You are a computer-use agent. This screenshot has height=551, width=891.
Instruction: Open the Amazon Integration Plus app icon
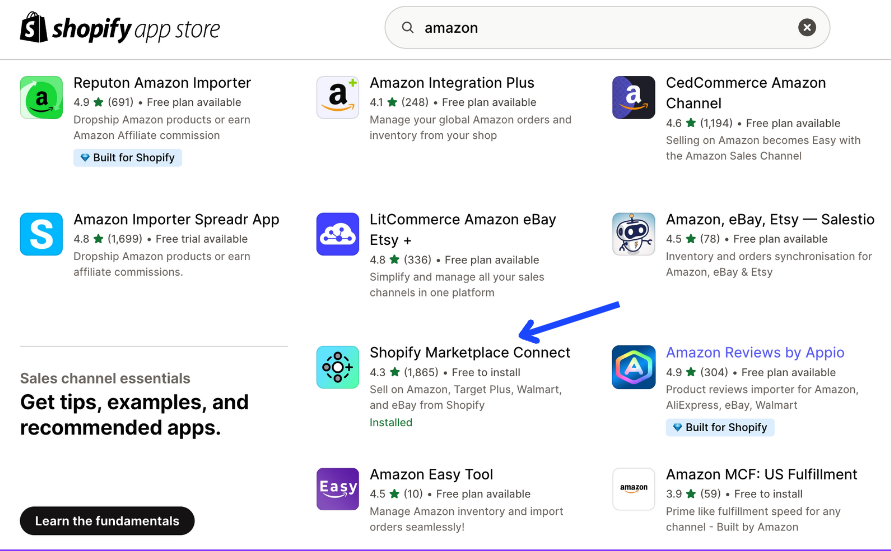338,98
